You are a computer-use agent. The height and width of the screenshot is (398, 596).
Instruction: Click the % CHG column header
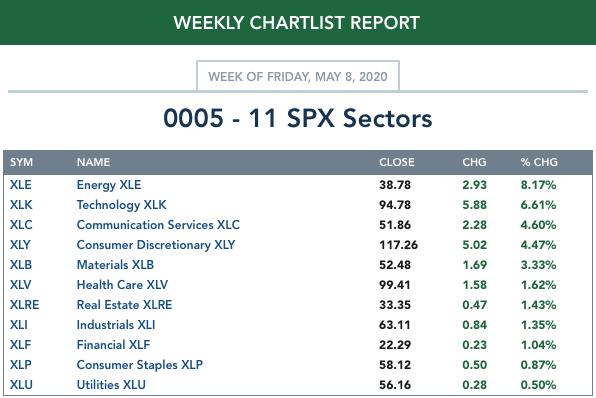[539, 162]
